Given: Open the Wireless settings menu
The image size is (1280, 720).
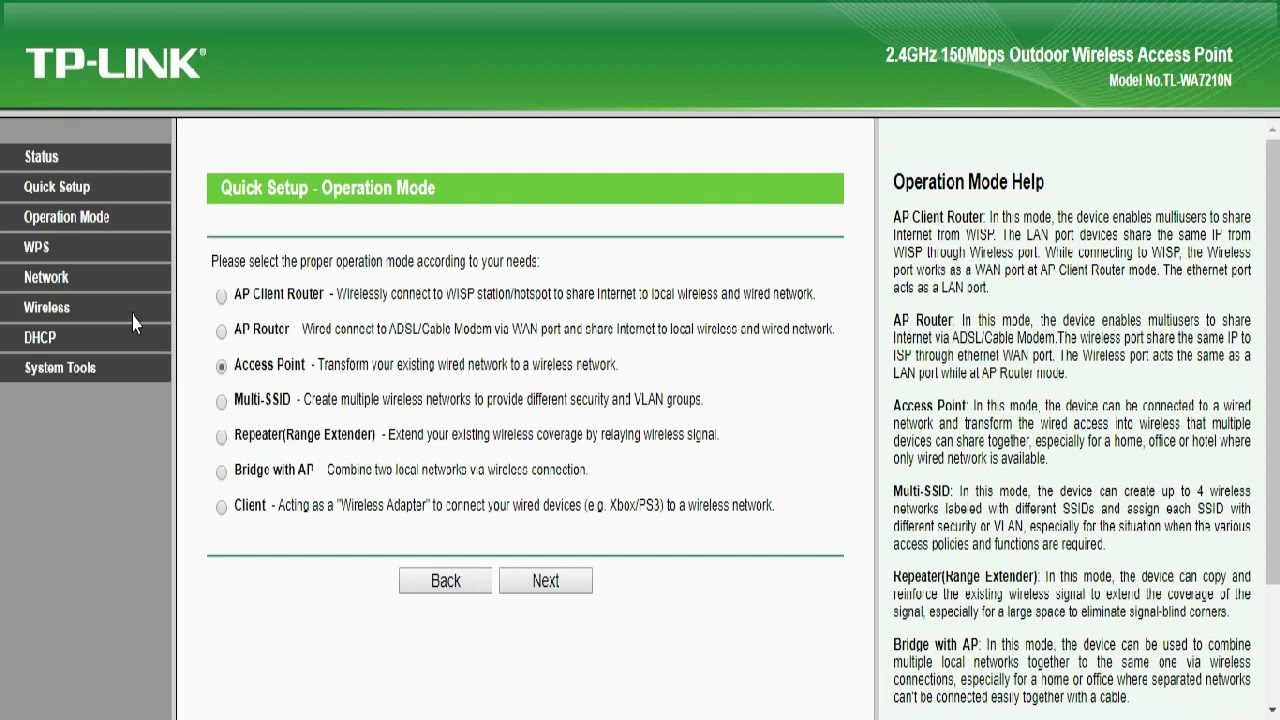Looking at the screenshot, I should pos(86,307).
